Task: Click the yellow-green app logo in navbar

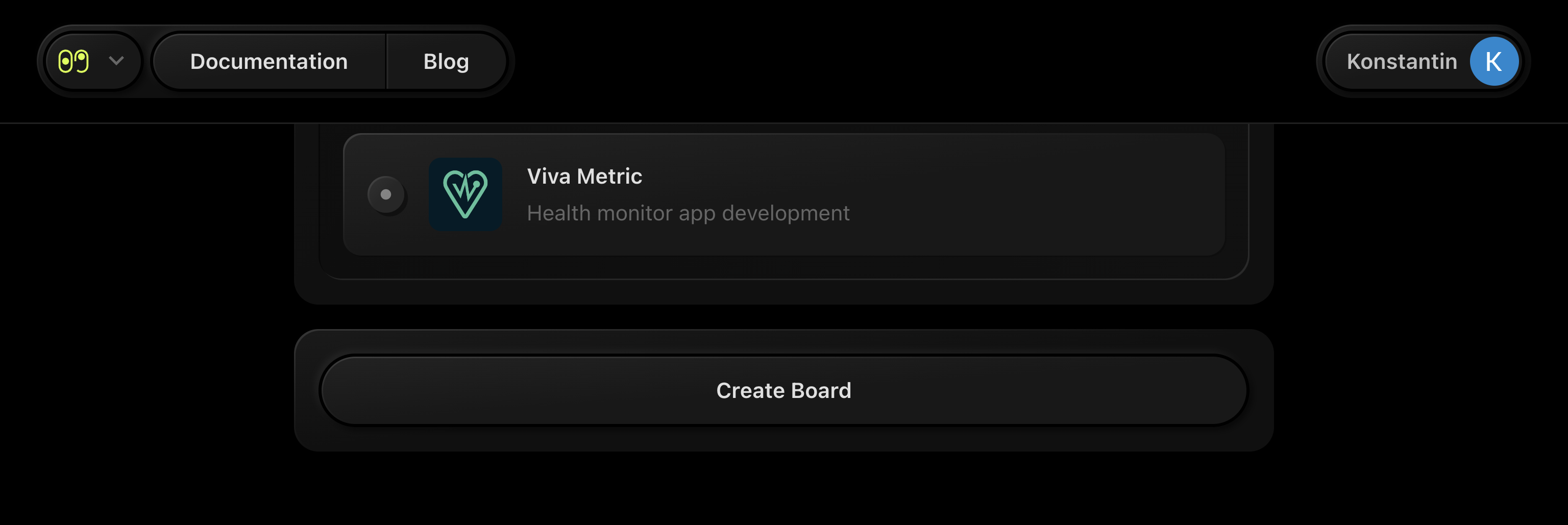Action: 73,61
